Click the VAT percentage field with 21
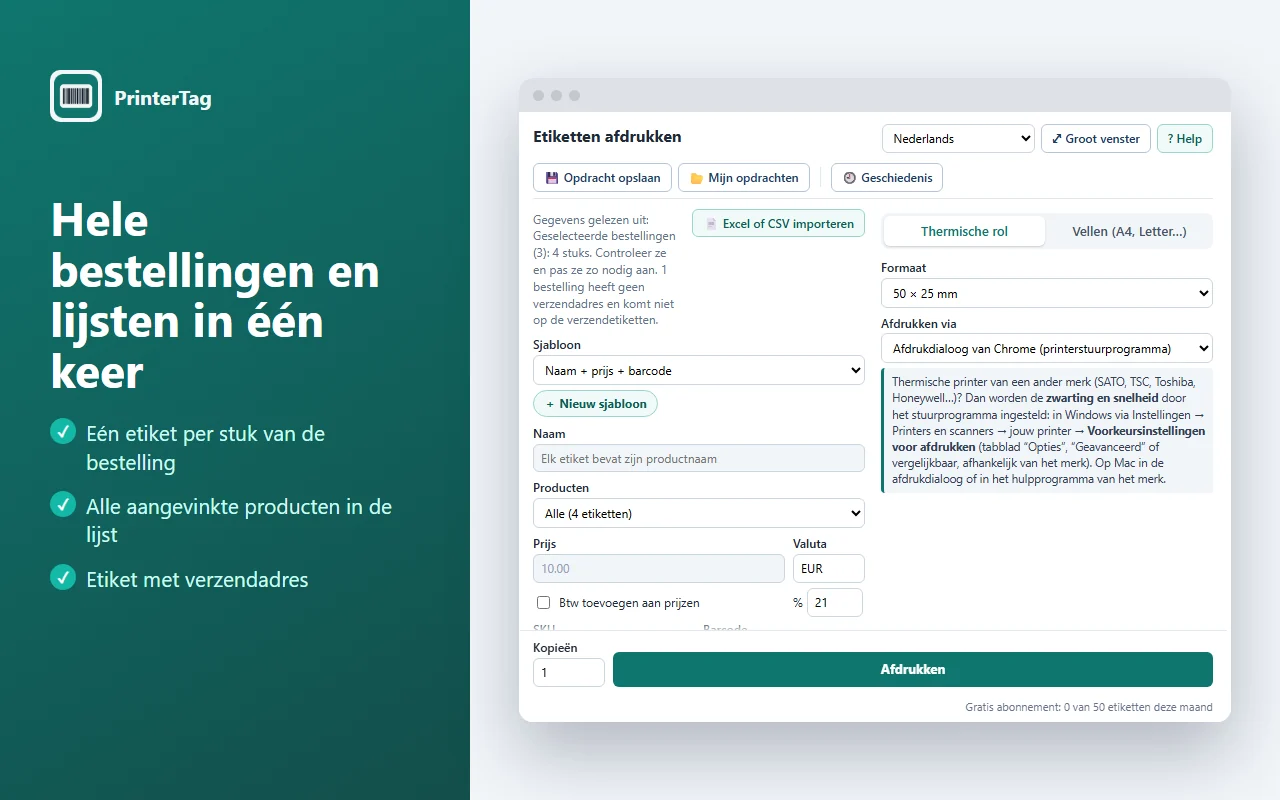The width and height of the screenshot is (1280, 800). pos(835,603)
